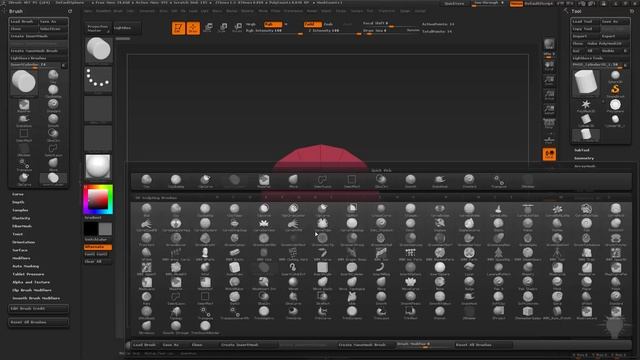This screenshot has height=360, width=640.
Task: Select CurveLathe brush in the brush grid
Action: click(x=499, y=210)
